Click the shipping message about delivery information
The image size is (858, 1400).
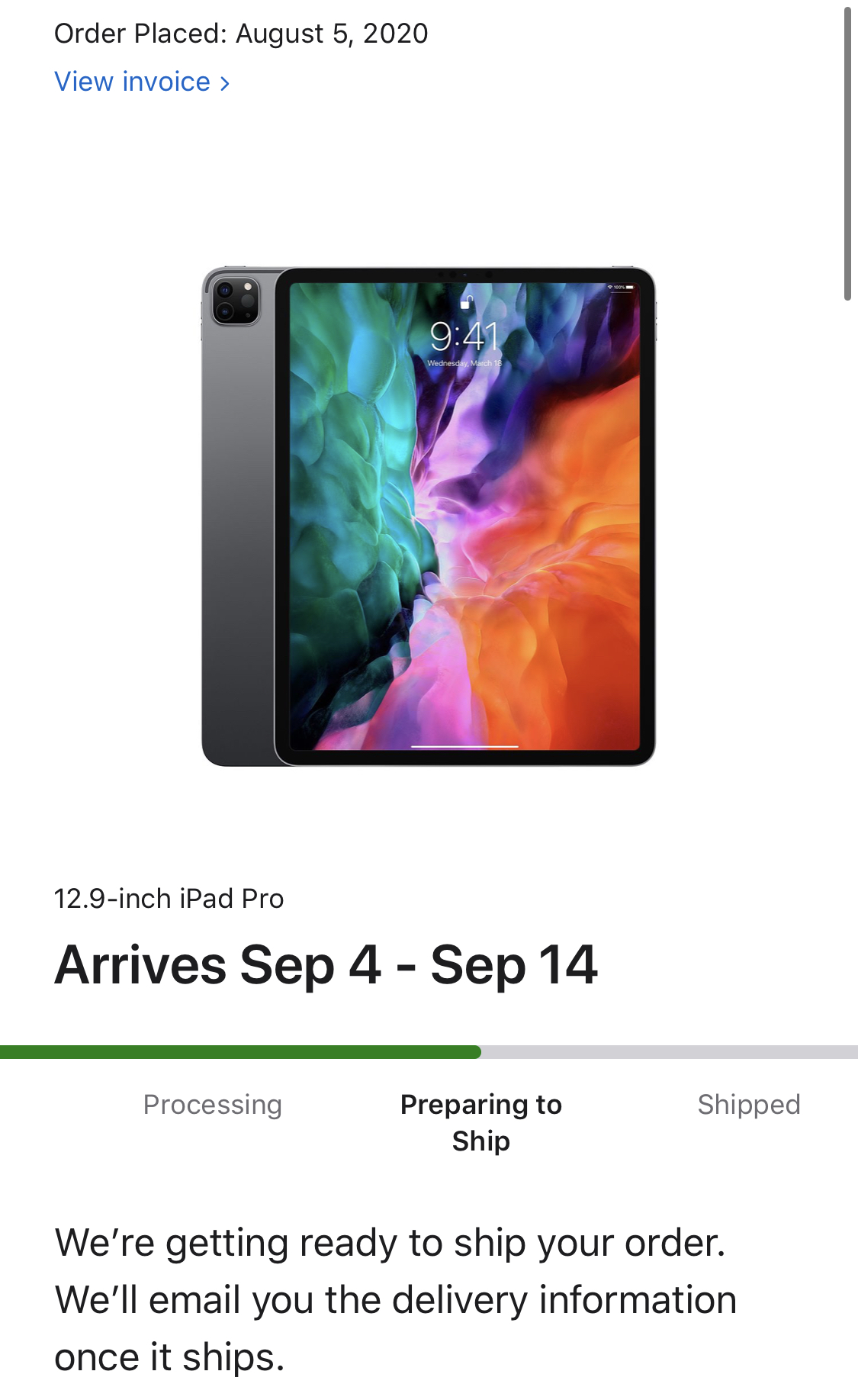396,1300
